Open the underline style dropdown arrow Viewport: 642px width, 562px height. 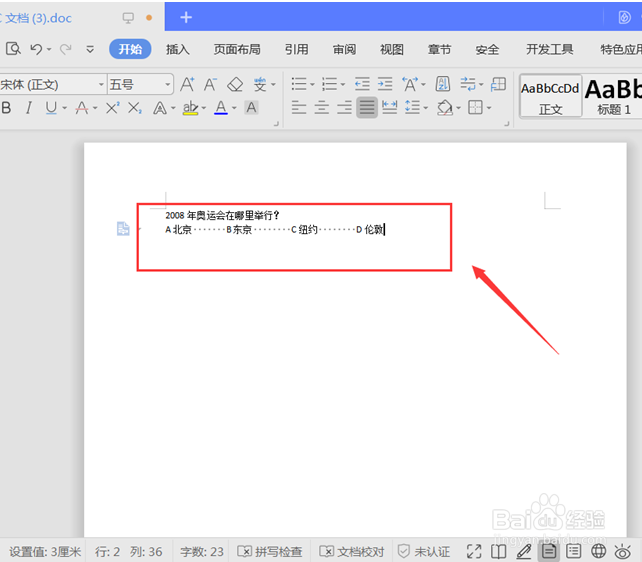point(65,108)
